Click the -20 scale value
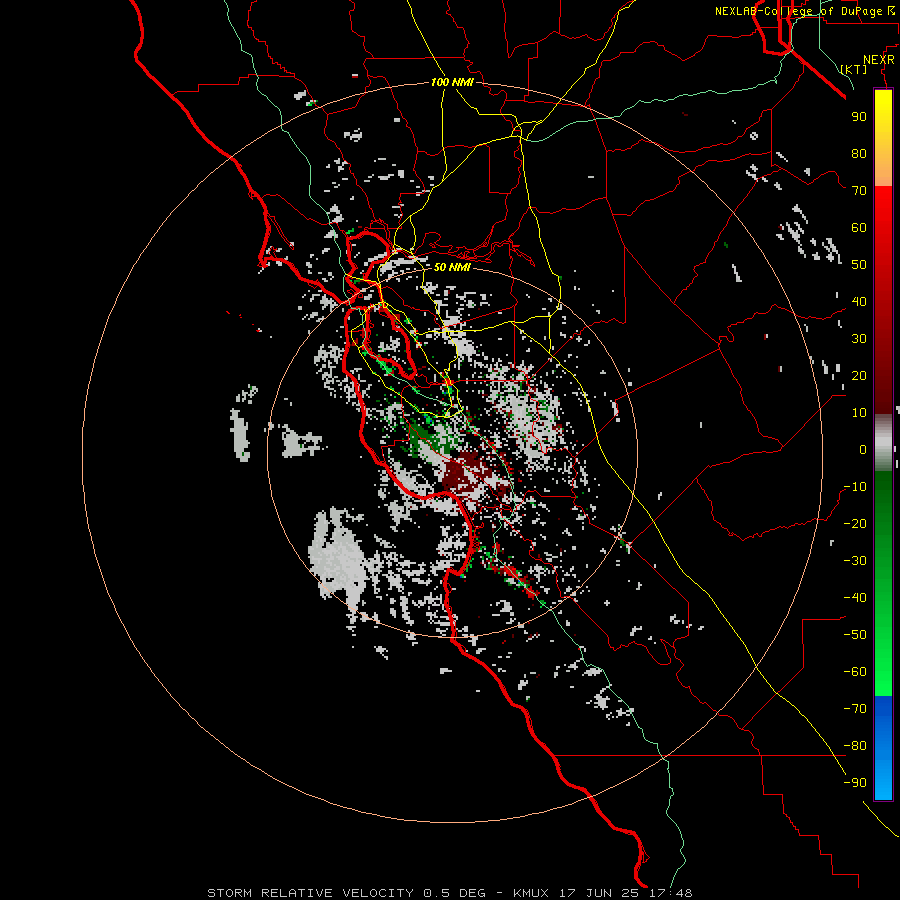The height and width of the screenshot is (900, 900). [855, 523]
